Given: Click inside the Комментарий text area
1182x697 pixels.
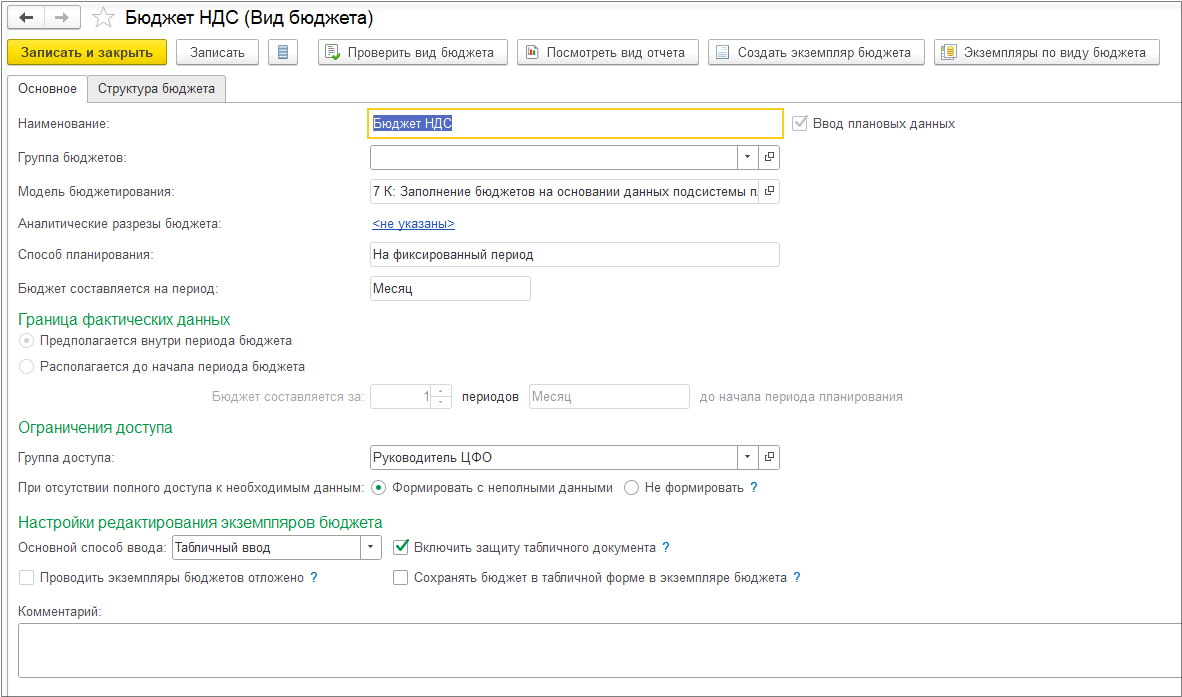Looking at the screenshot, I should pos(600,649).
